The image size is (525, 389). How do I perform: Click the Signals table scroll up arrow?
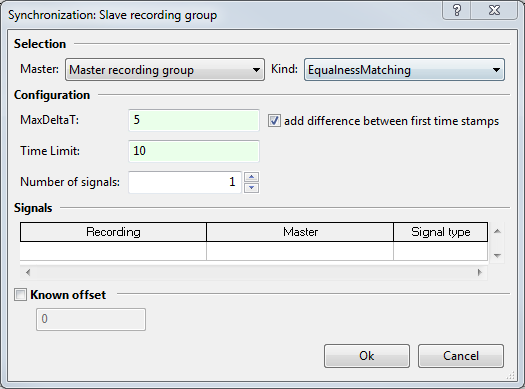pos(497,231)
